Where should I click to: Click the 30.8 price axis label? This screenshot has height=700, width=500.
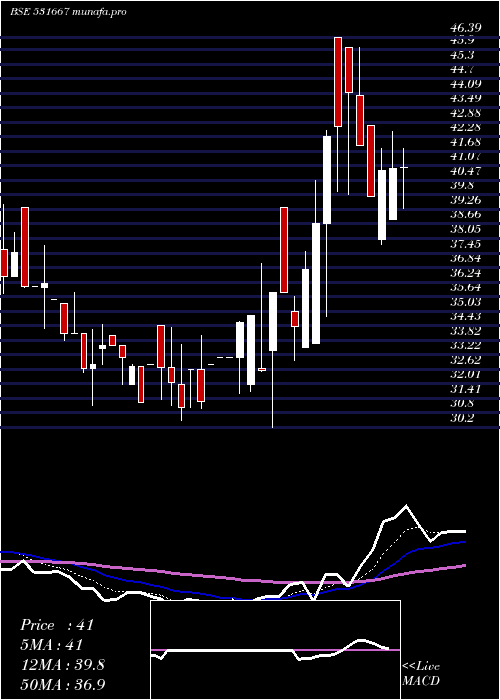click(462, 404)
